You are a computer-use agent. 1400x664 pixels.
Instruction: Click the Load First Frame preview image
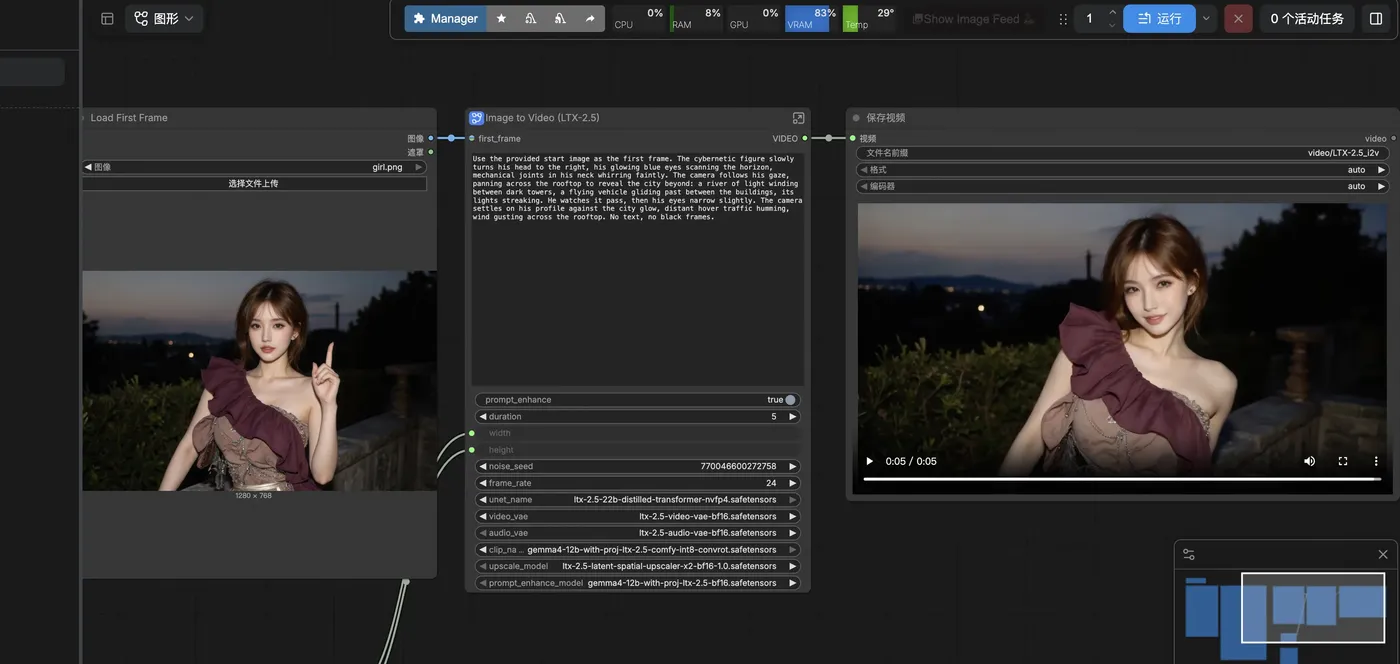coord(259,380)
